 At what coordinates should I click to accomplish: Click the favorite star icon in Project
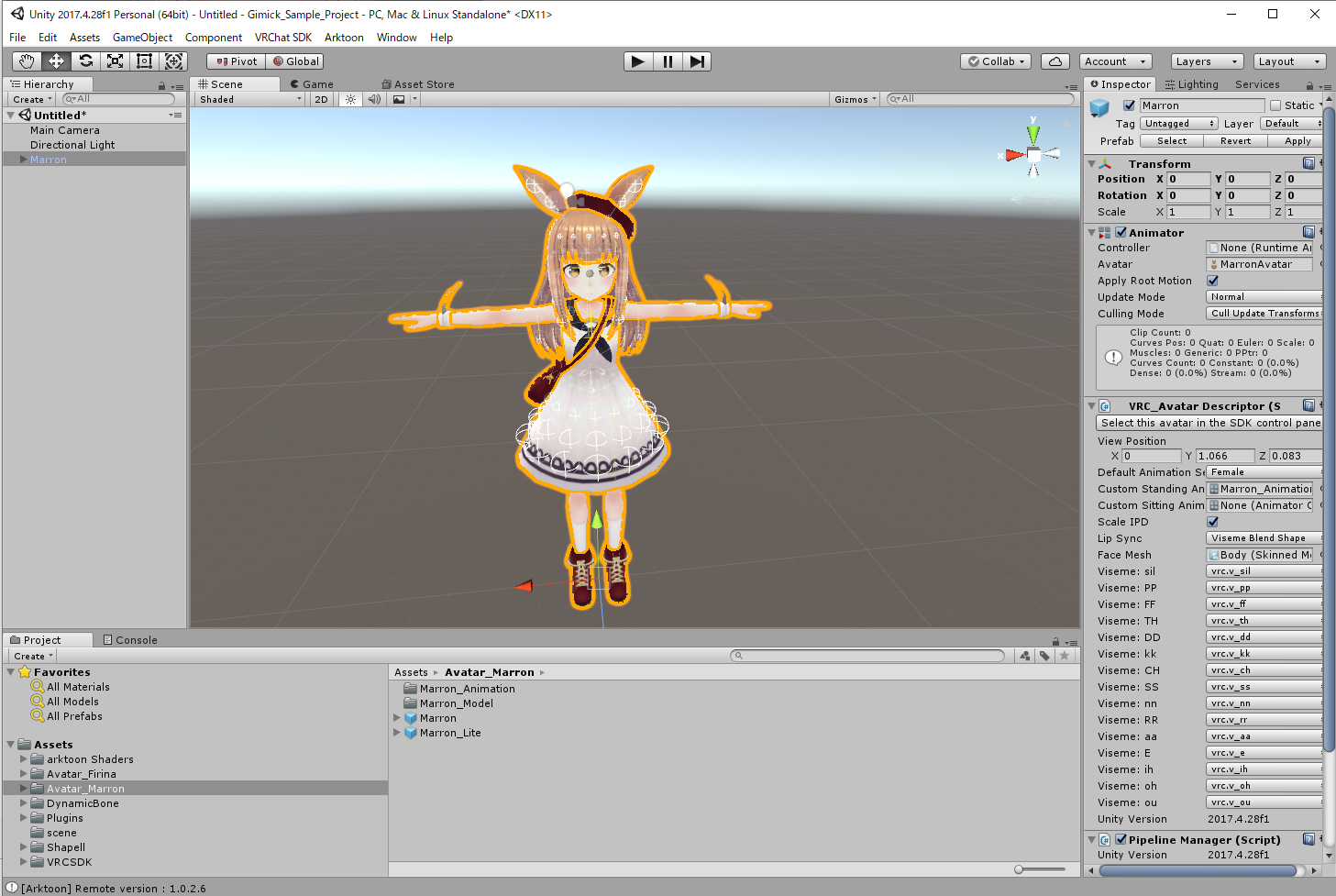1064,656
